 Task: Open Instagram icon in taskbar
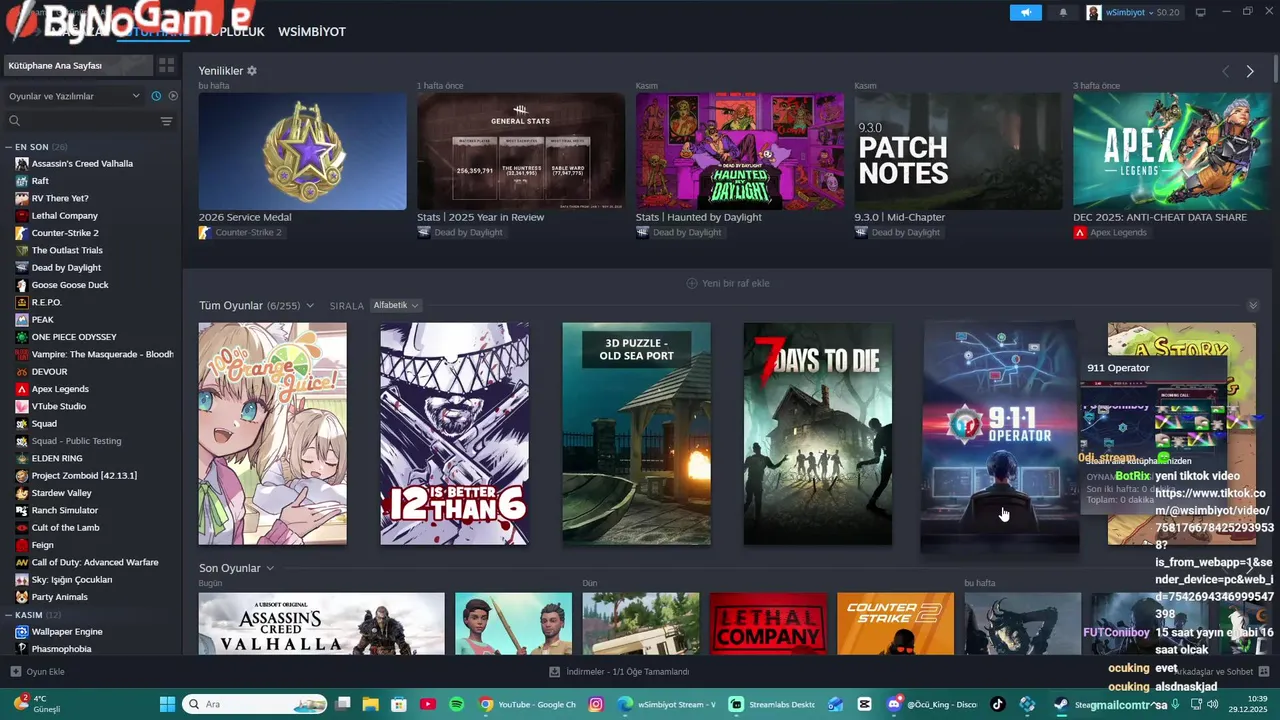596,704
